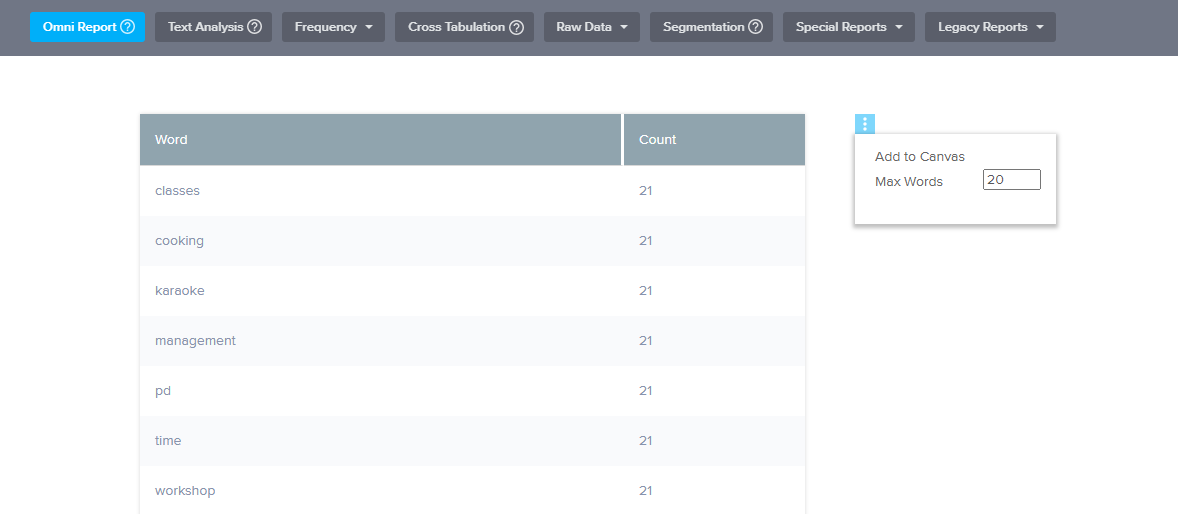Toggle the three-dot options menu icon

[865, 124]
